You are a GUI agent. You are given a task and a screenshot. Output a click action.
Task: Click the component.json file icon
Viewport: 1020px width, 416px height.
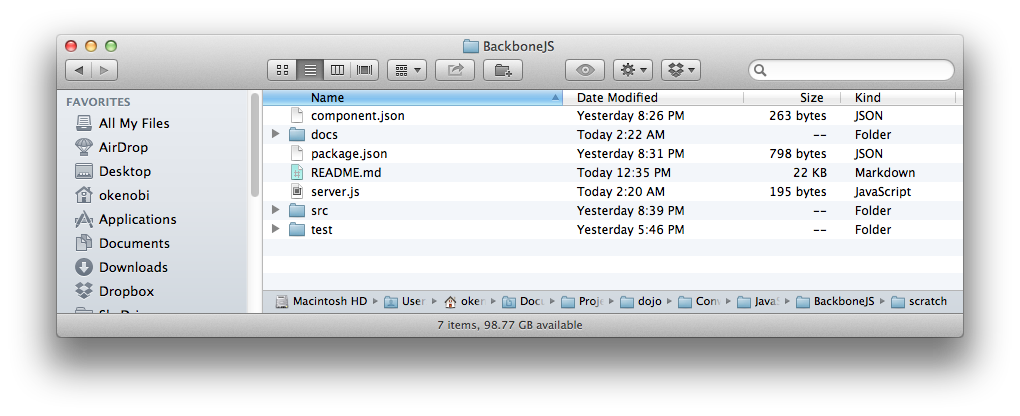pyautogui.click(x=297, y=116)
